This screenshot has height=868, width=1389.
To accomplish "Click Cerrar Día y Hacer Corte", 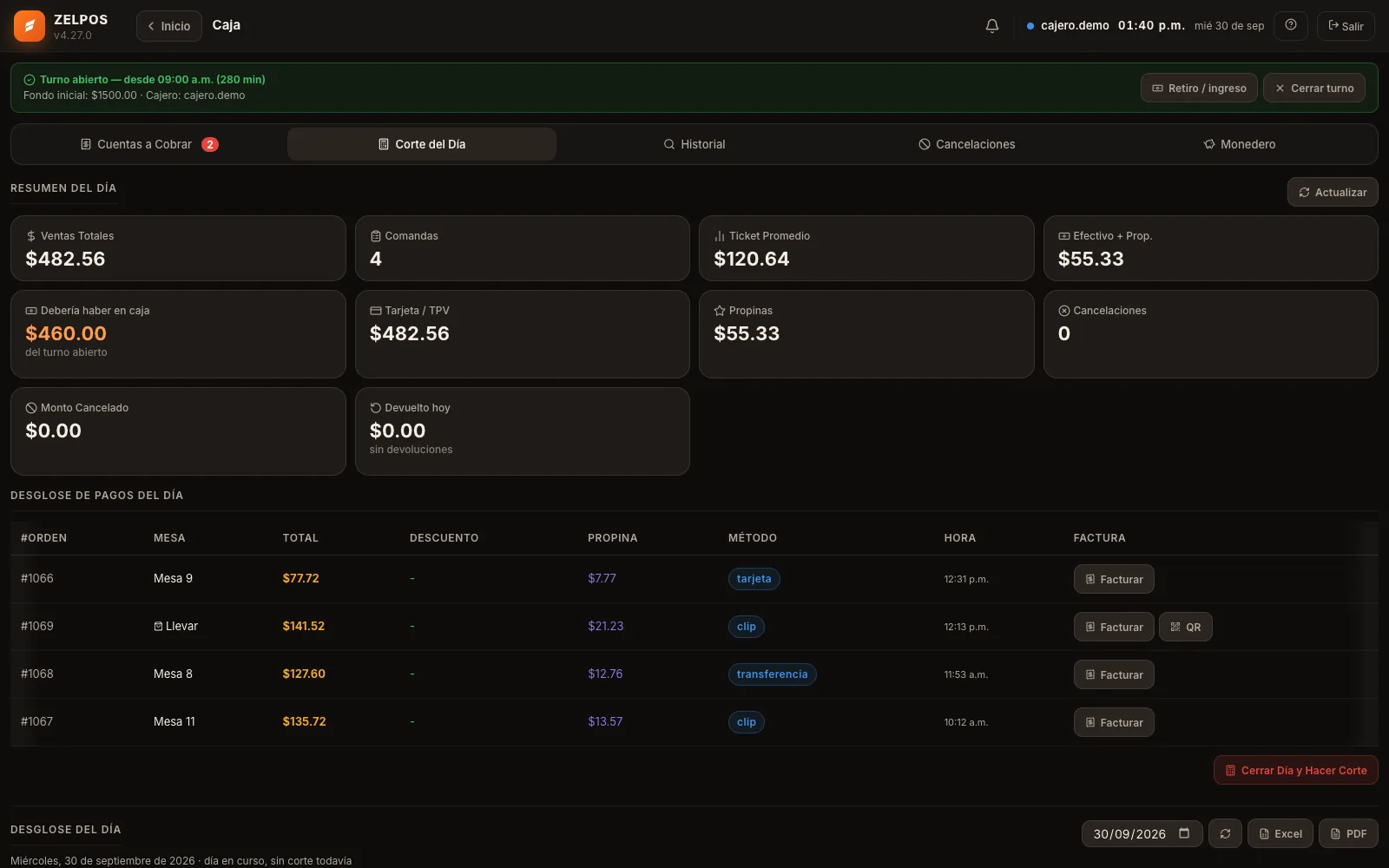I will tap(1296, 770).
